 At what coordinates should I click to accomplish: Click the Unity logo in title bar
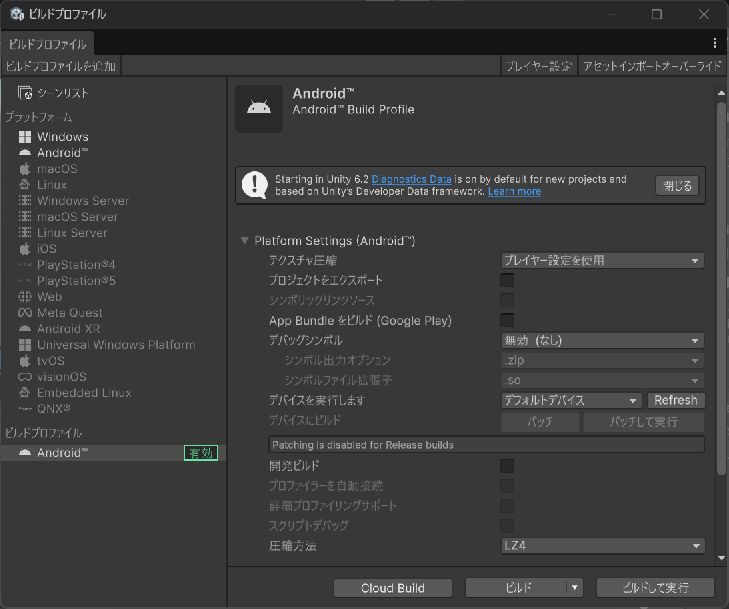point(17,14)
